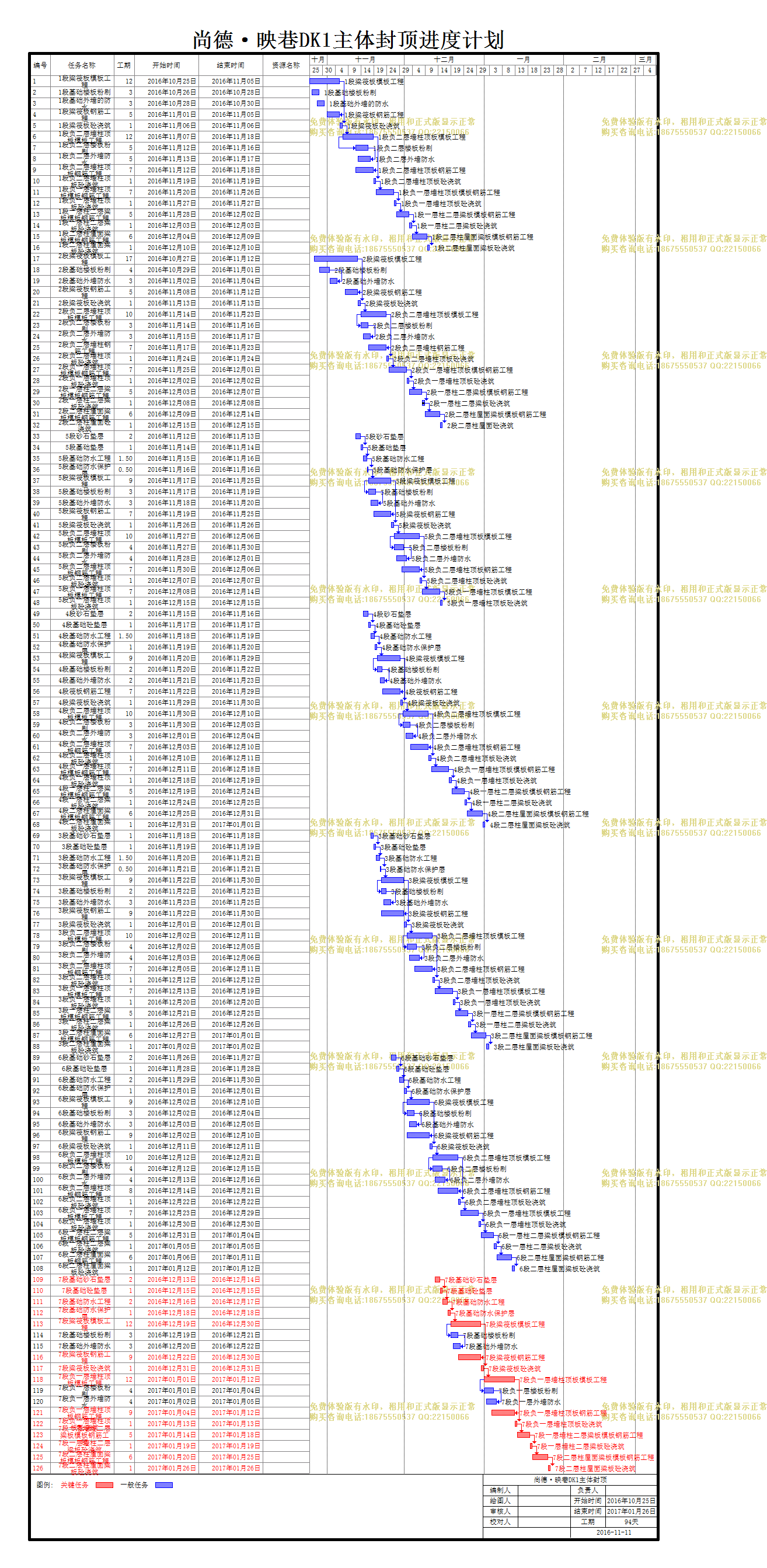Image resolution: width=767 pixels, height=1568 pixels.
Task: Click the 3段基础砼垫层 task name cell in row 70
Action: point(82,847)
